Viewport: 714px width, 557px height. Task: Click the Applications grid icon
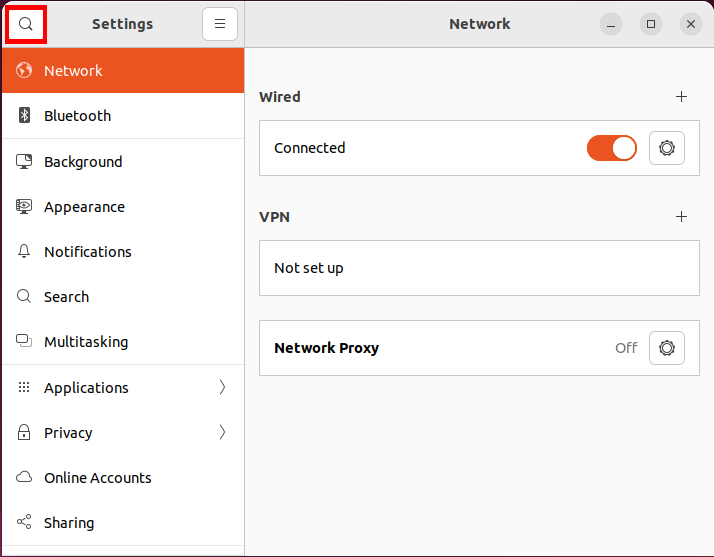point(24,387)
